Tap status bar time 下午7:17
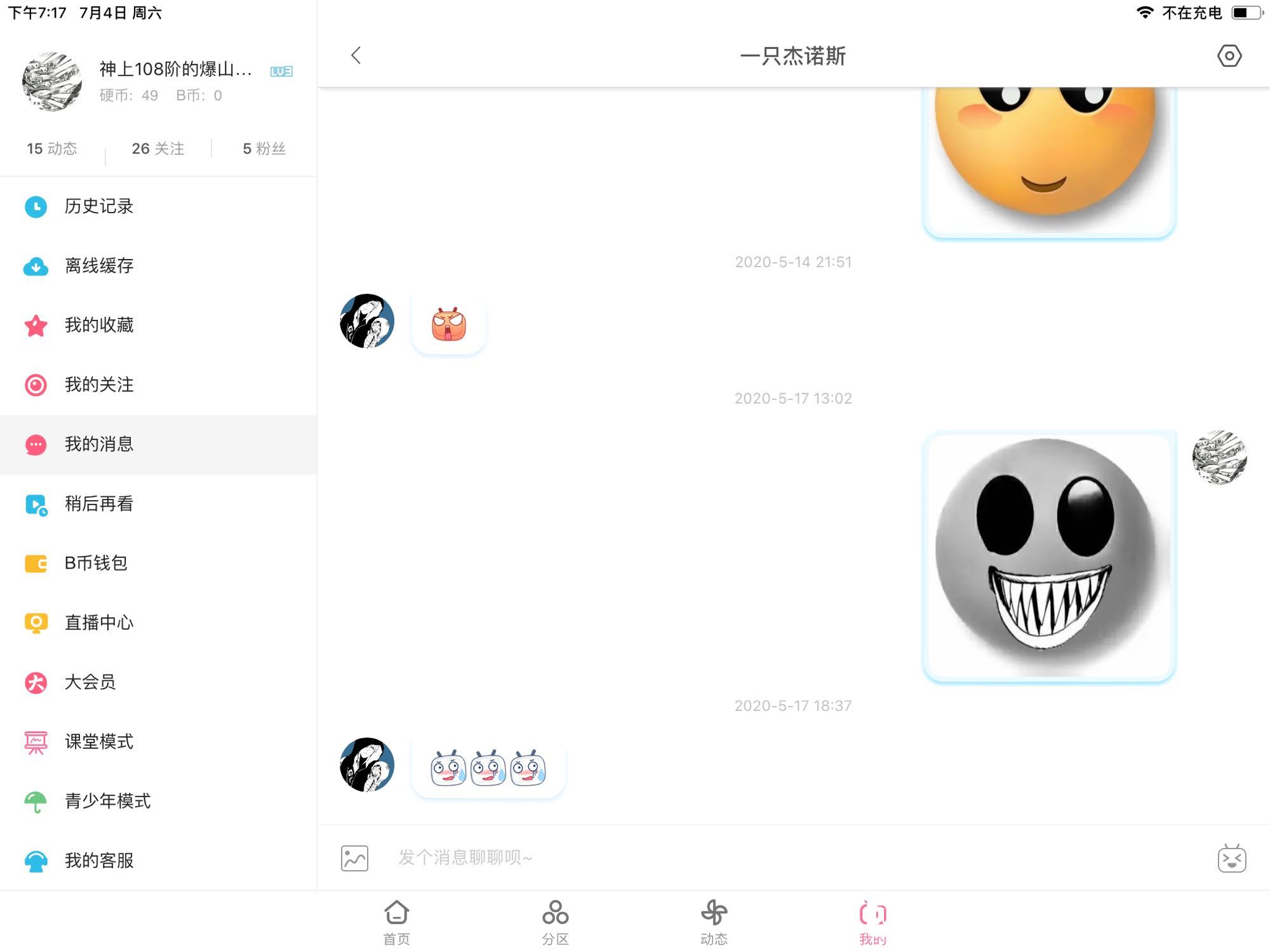The width and height of the screenshot is (1270, 952). pos(37,13)
